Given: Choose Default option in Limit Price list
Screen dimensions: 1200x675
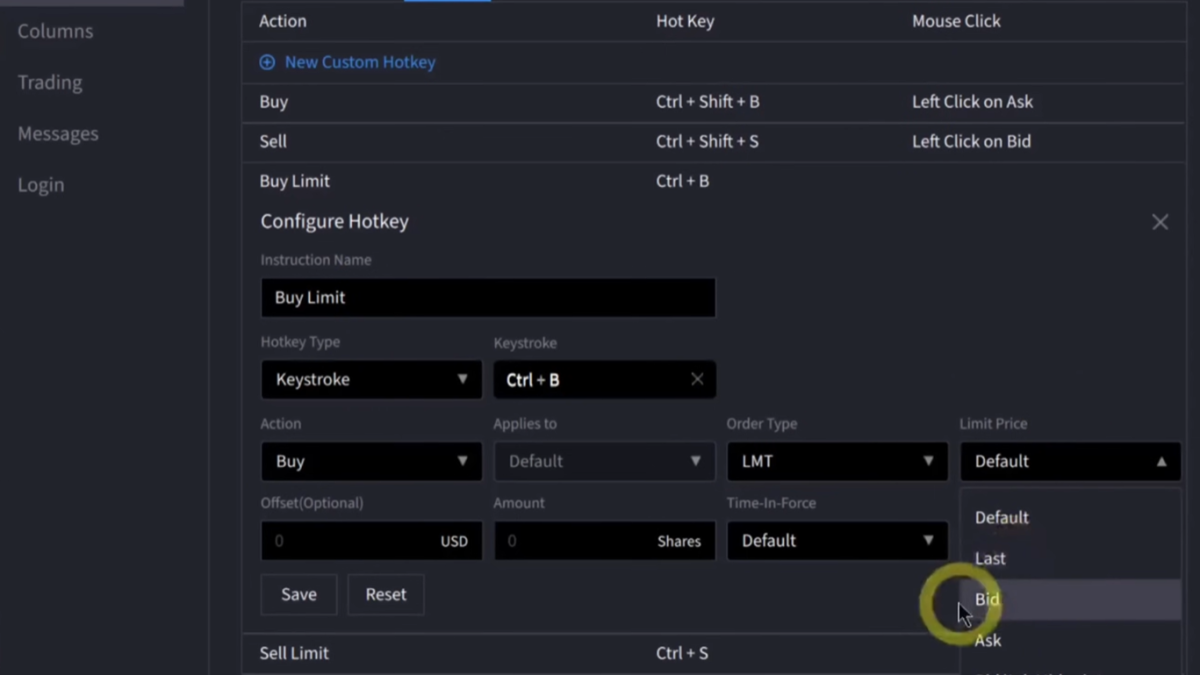Looking at the screenshot, I should click(x=1070, y=517).
